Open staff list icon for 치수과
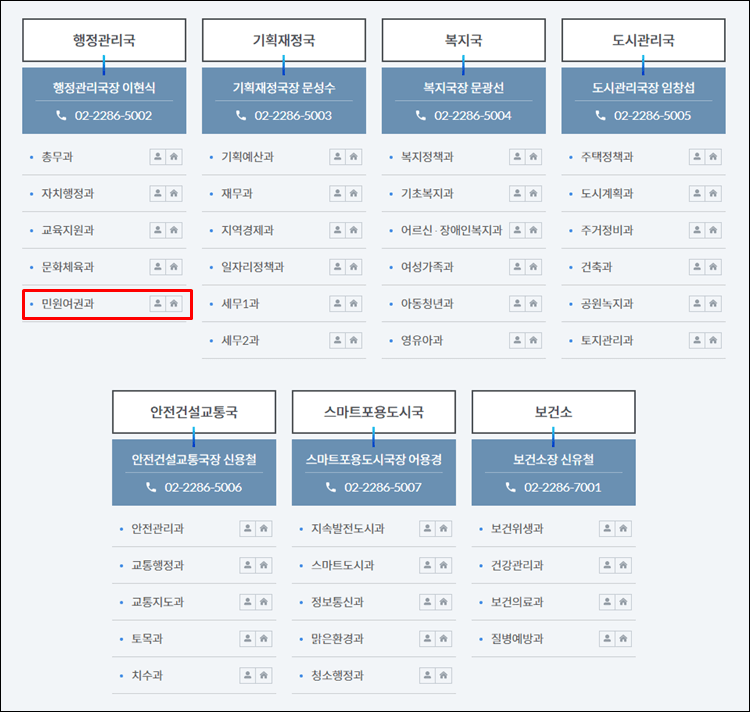The height and width of the screenshot is (712, 750). click(247, 675)
